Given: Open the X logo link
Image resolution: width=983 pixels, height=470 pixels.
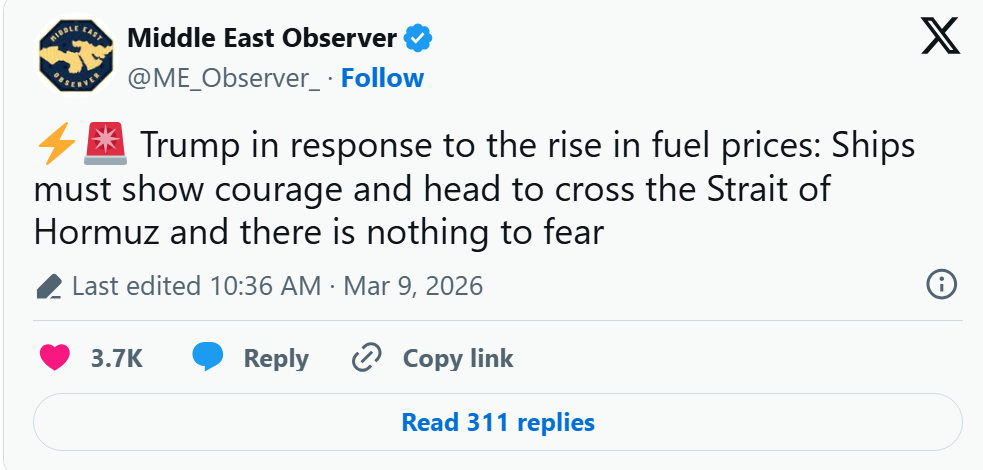Looking at the screenshot, I should pyautogui.click(x=940, y=36).
